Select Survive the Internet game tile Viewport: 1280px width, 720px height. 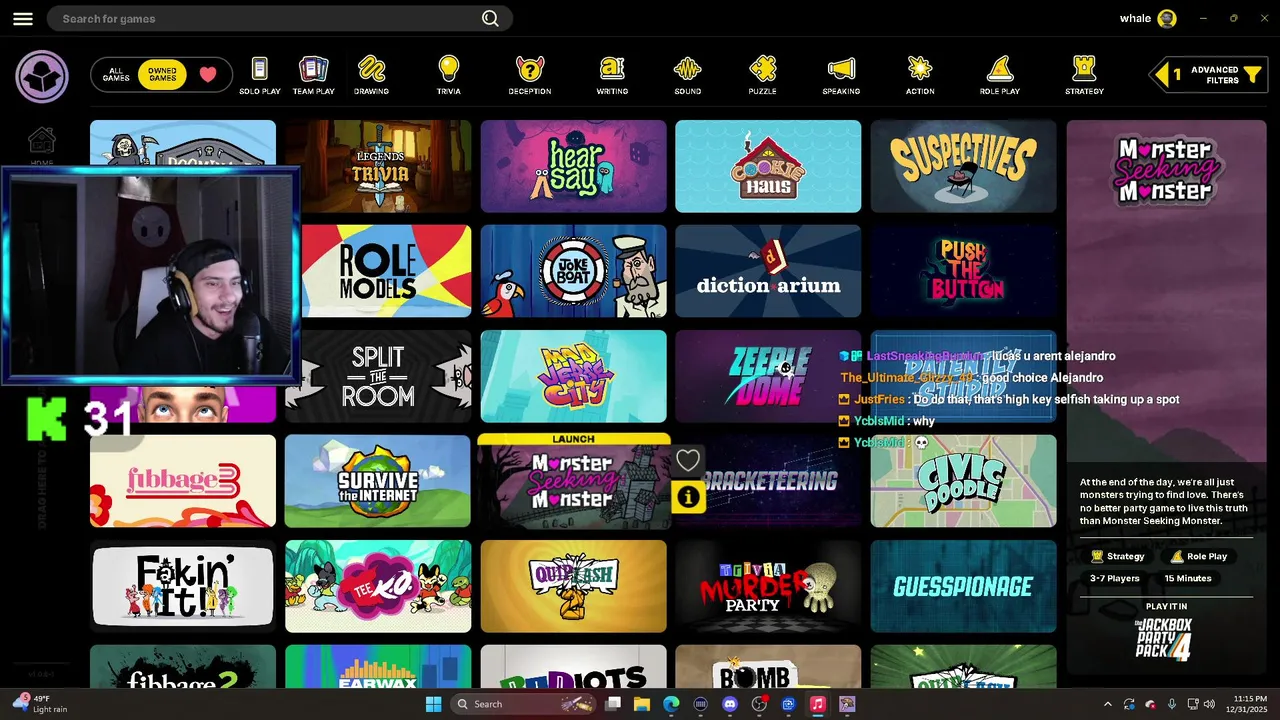point(378,481)
